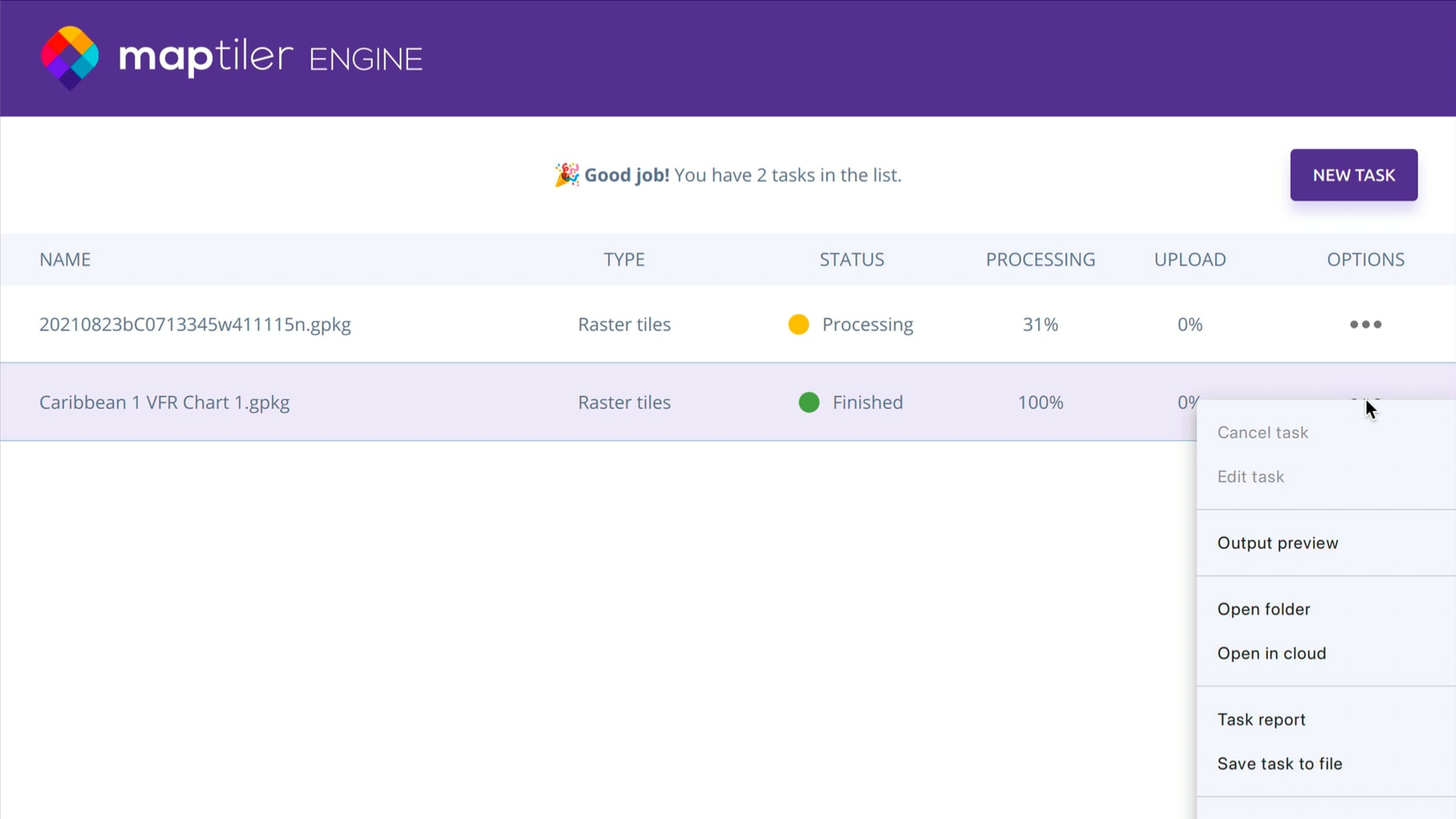Image resolution: width=1456 pixels, height=819 pixels.
Task: Click Raster tiles in the Caribbean row
Action: click(624, 402)
